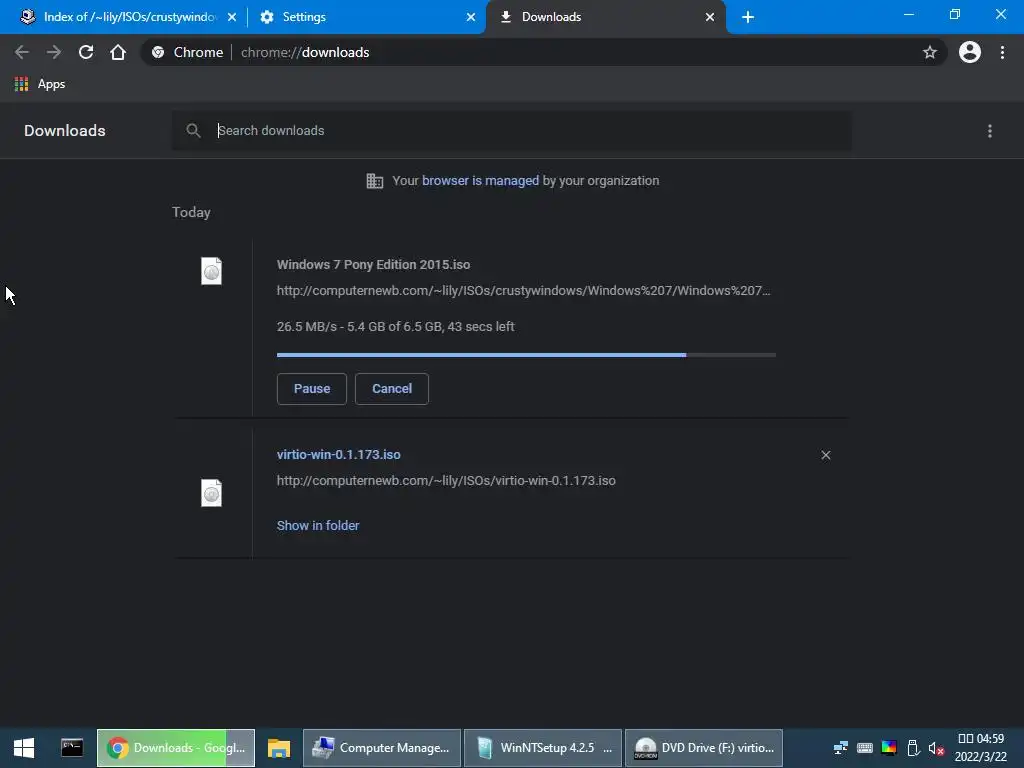The width and height of the screenshot is (1024, 768).
Task: Click the file icon for virtio-win-0.1.173.iso
Action: (x=211, y=493)
